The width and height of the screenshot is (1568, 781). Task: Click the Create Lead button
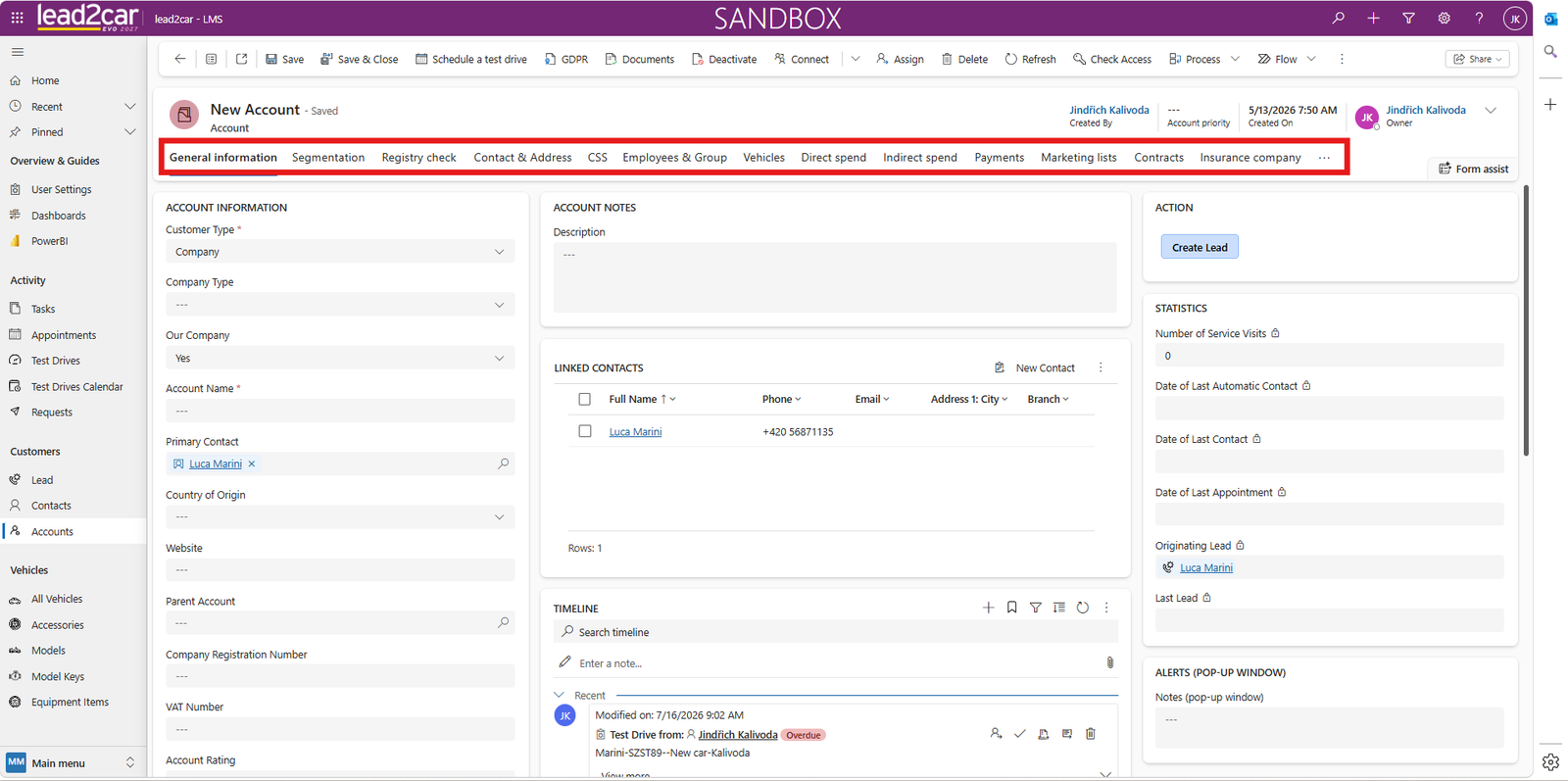pyautogui.click(x=1200, y=247)
